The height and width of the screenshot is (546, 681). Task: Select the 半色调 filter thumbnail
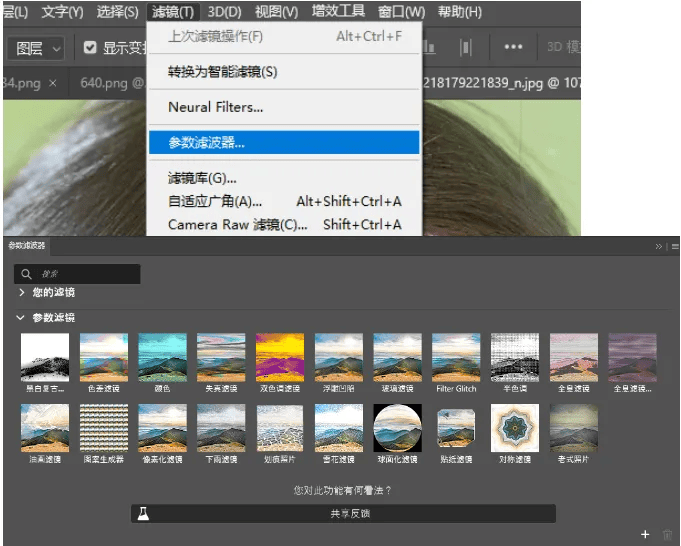pos(515,357)
